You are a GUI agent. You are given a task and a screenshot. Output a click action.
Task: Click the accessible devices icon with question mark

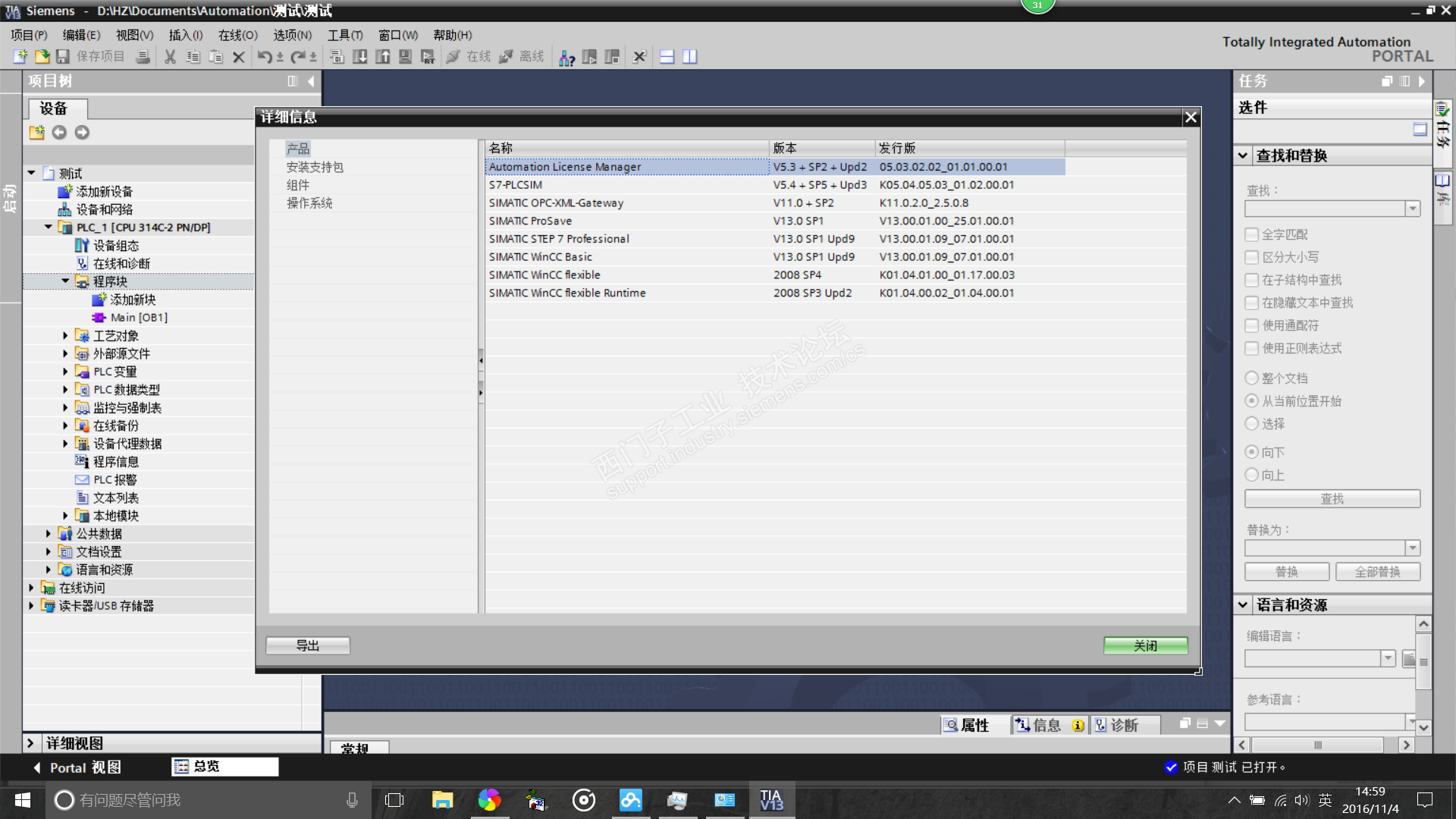point(566,58)
